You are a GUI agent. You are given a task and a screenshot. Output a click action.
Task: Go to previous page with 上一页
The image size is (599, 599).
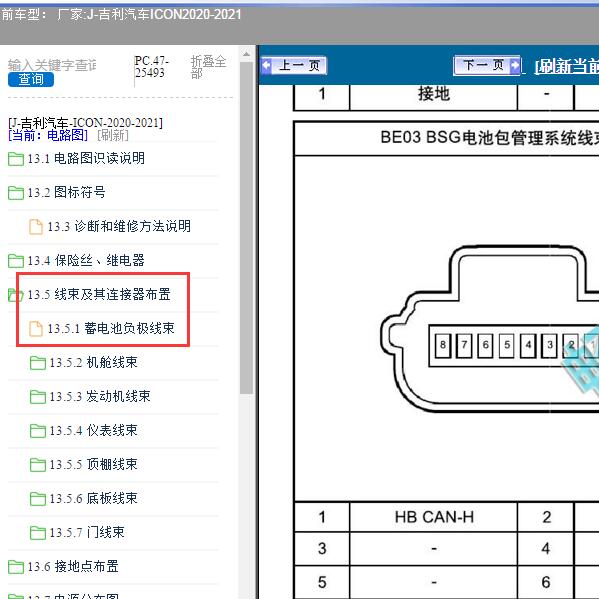tap(294, 65)
